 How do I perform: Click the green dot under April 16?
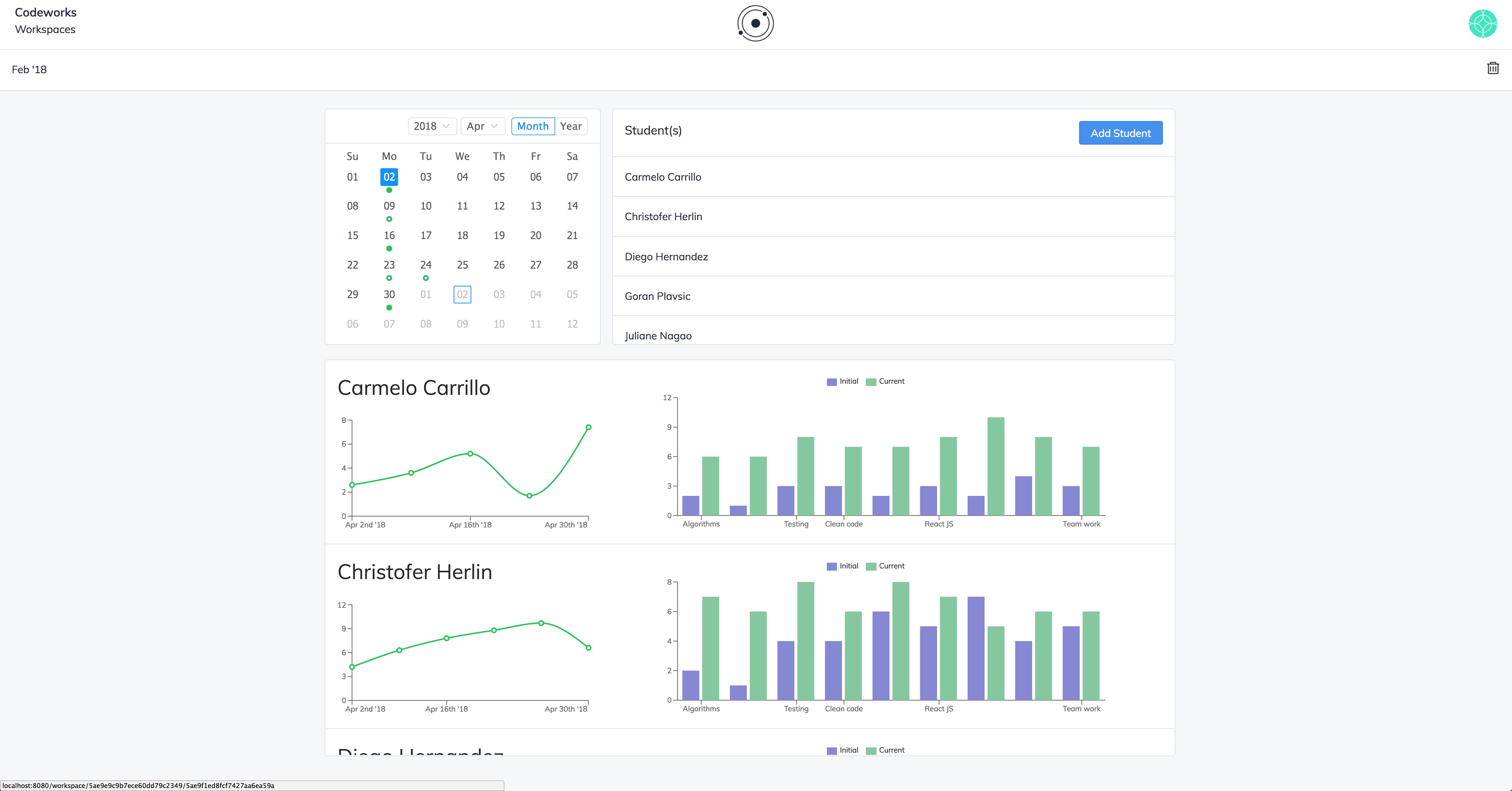(x=389, y=249)
